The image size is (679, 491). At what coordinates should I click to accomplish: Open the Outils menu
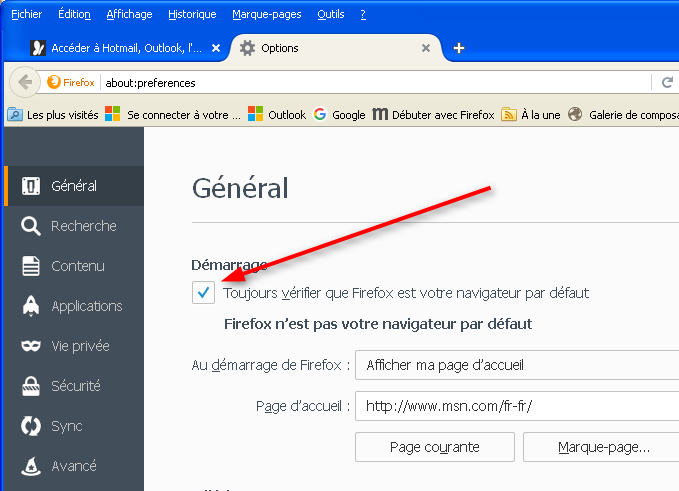point(331,14)
